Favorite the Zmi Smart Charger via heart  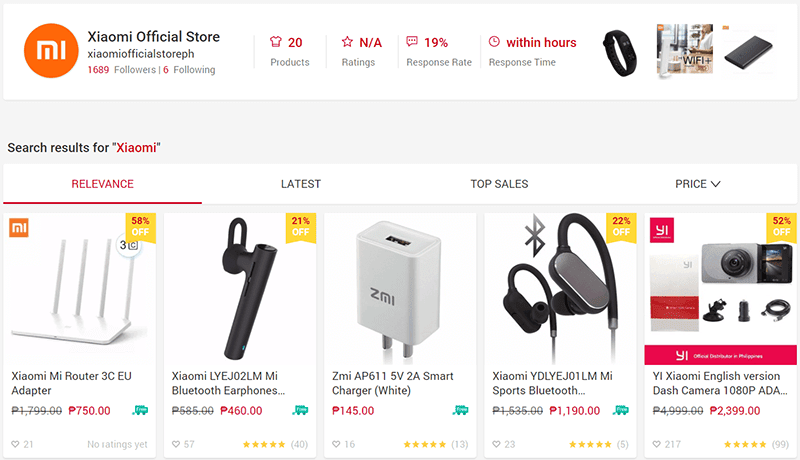(336, 444)
